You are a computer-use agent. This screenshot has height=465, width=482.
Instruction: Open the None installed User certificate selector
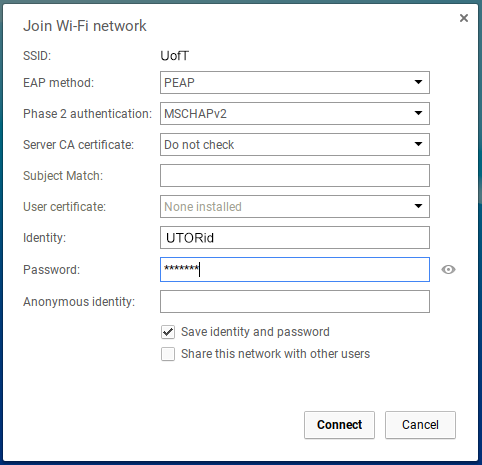(295, 207)
